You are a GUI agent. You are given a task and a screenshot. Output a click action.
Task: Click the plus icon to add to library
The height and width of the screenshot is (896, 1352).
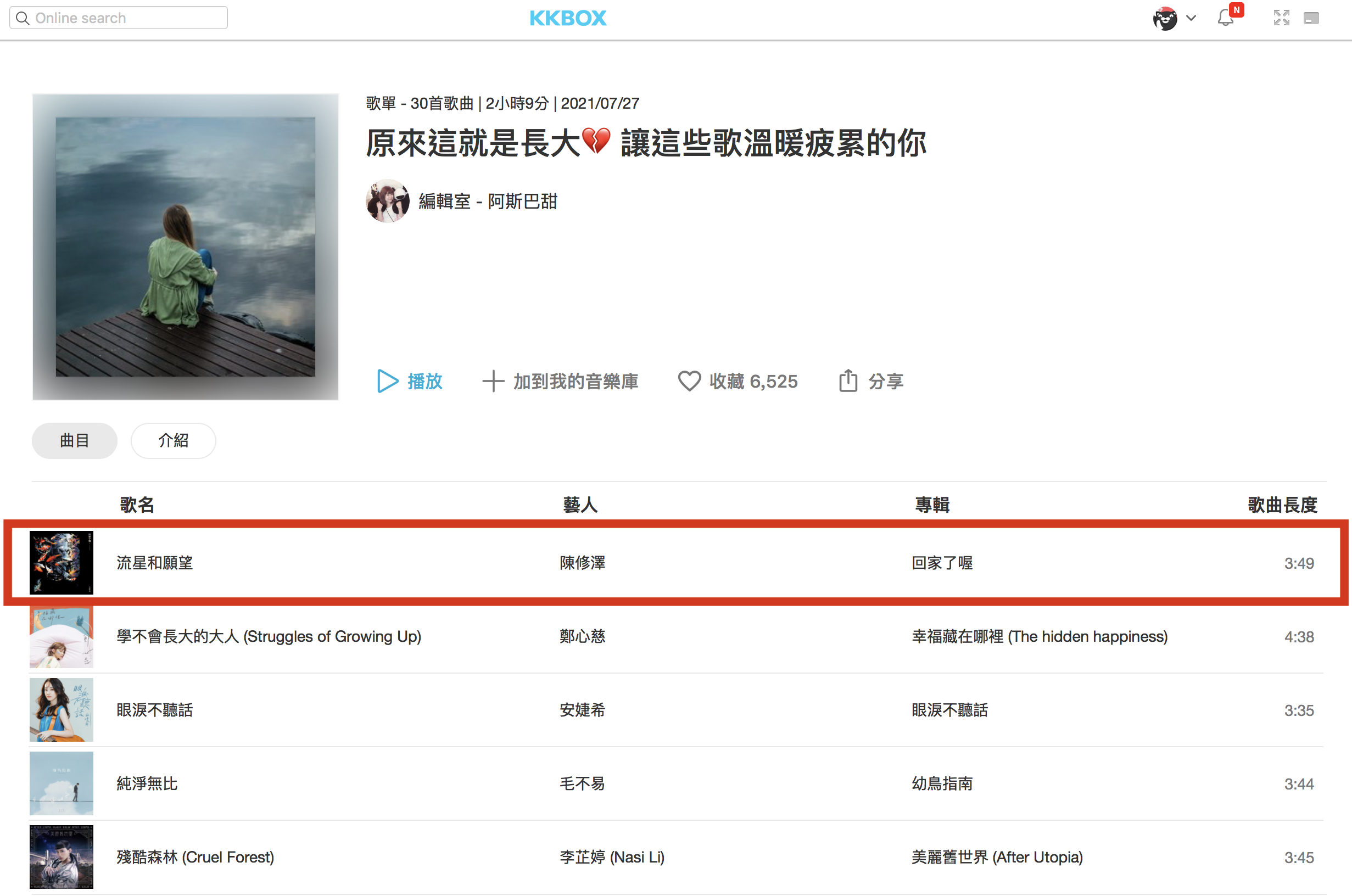pos(493,381)
